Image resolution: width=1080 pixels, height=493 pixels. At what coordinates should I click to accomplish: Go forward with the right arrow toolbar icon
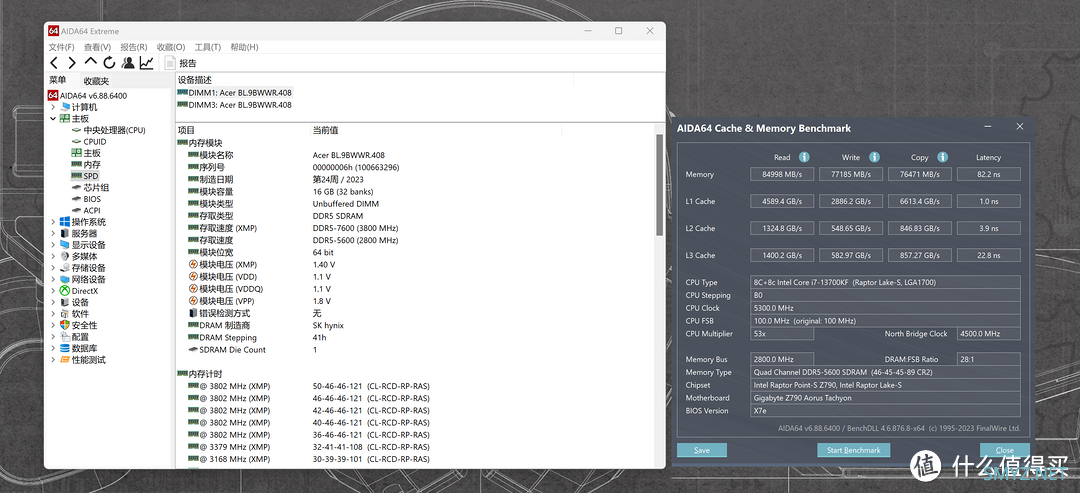[72, 63]
